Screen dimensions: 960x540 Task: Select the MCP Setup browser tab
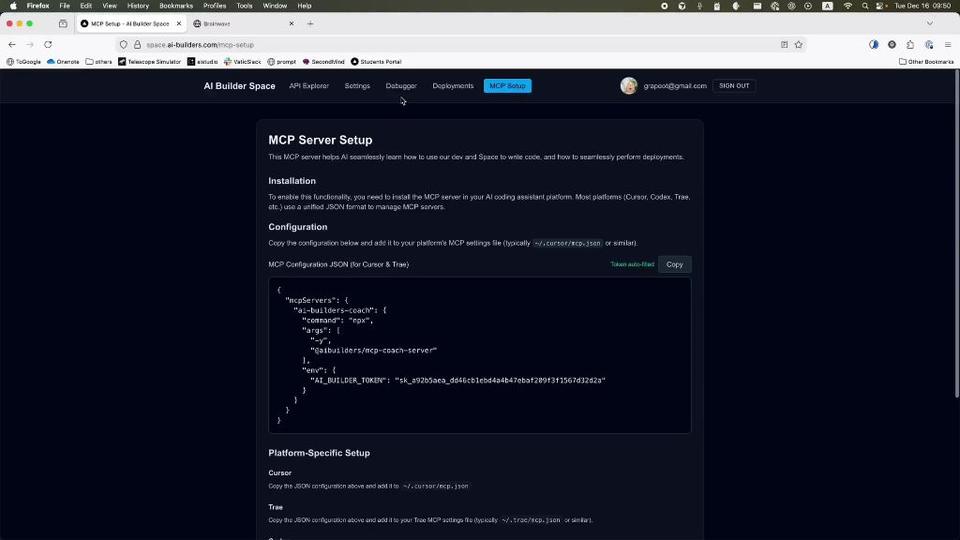click(x=130, y=24)
